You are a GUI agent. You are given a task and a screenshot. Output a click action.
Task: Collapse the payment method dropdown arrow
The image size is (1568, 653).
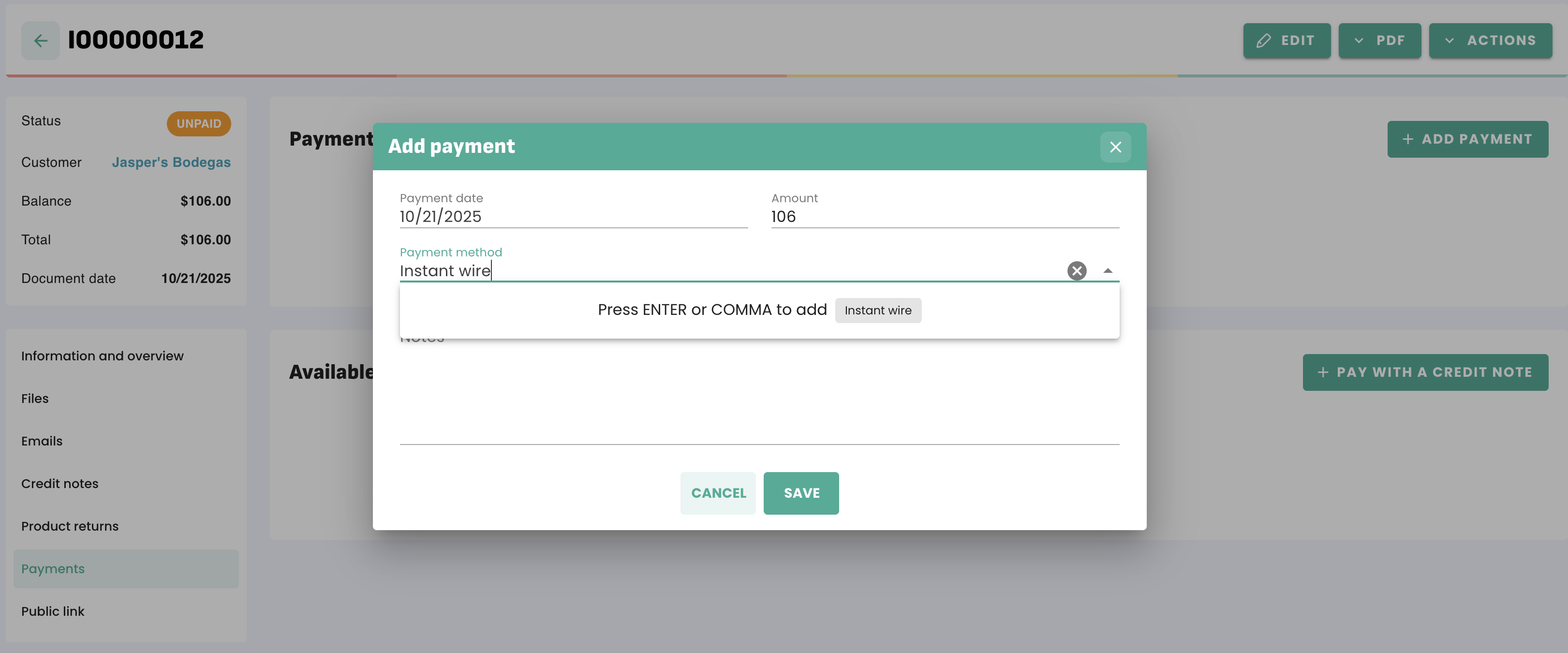1107,271
